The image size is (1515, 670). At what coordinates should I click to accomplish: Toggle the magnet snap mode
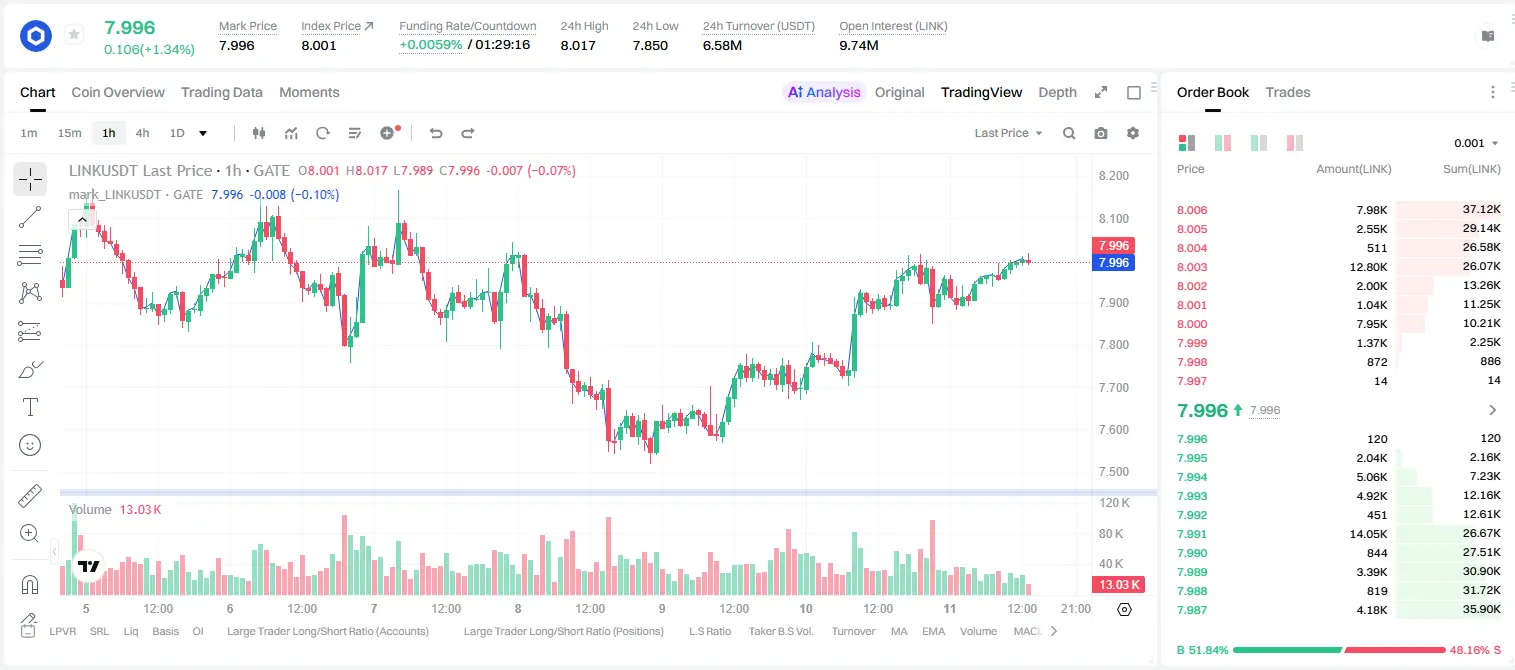click(x=30, y=585)
